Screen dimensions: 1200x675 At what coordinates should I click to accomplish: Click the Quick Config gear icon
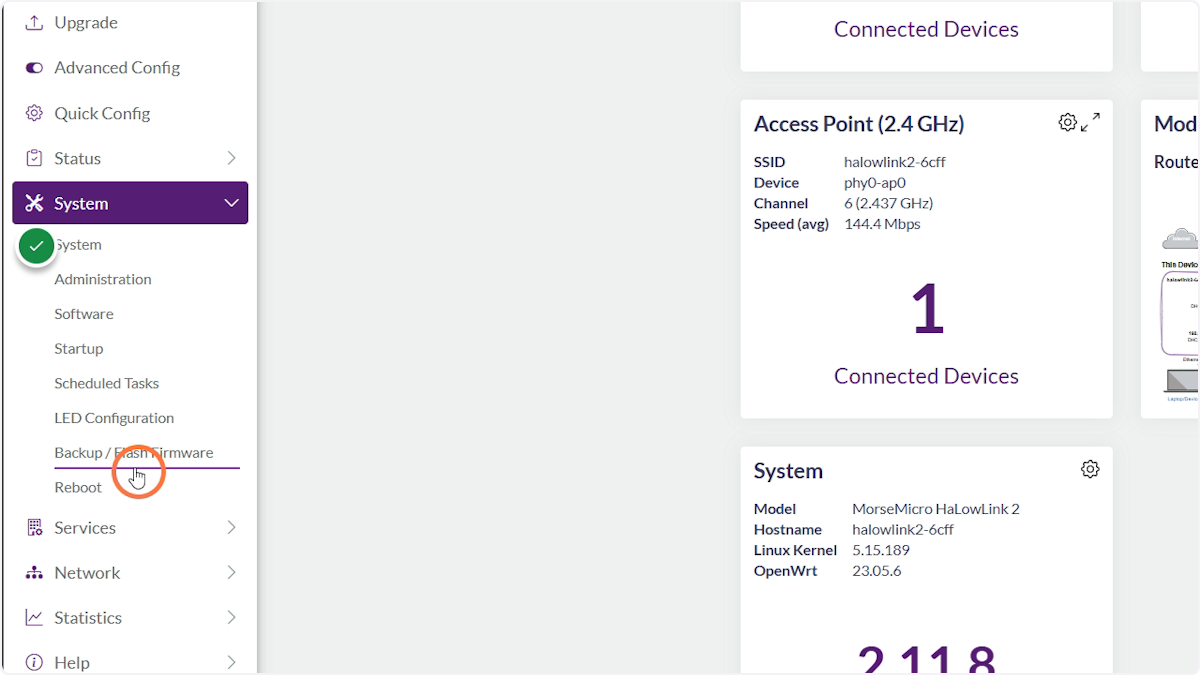[34, 113]
